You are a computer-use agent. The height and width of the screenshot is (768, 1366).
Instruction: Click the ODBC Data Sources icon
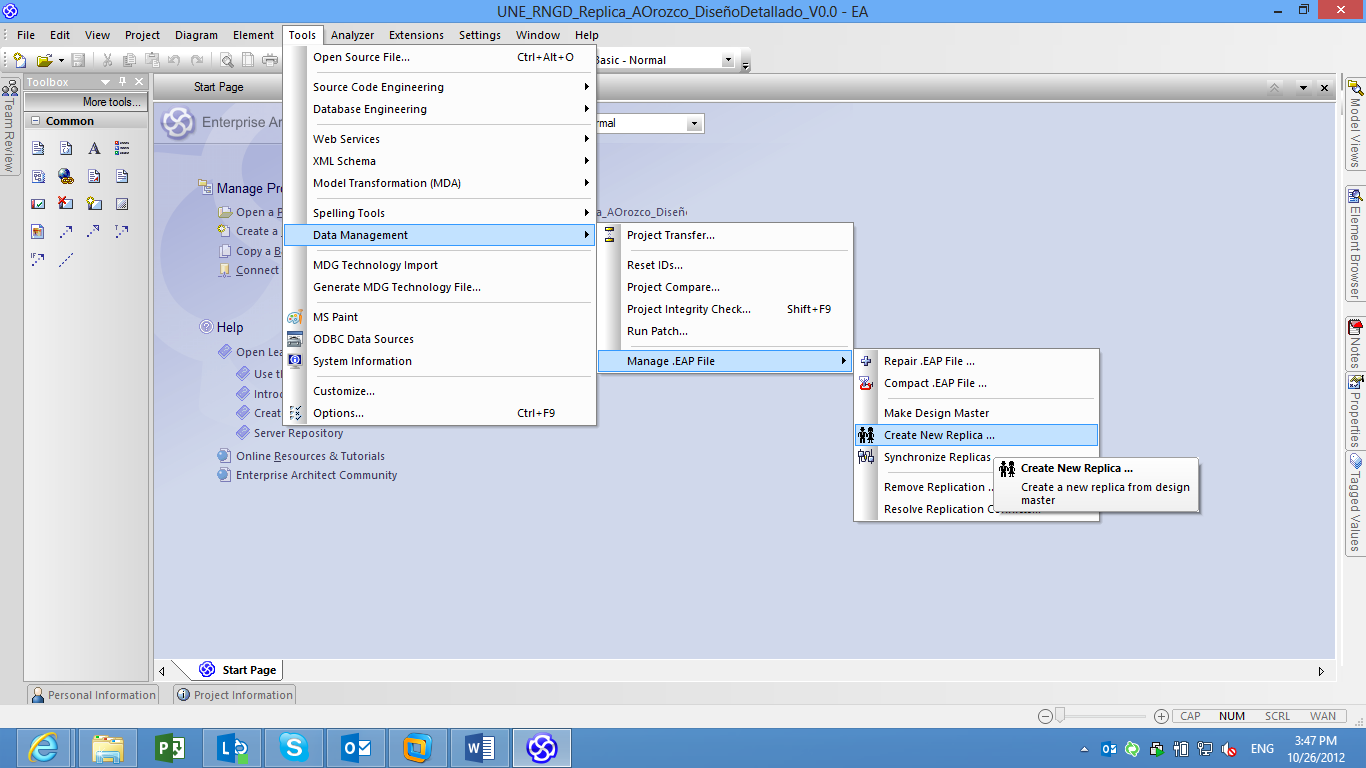click(295, 339)
